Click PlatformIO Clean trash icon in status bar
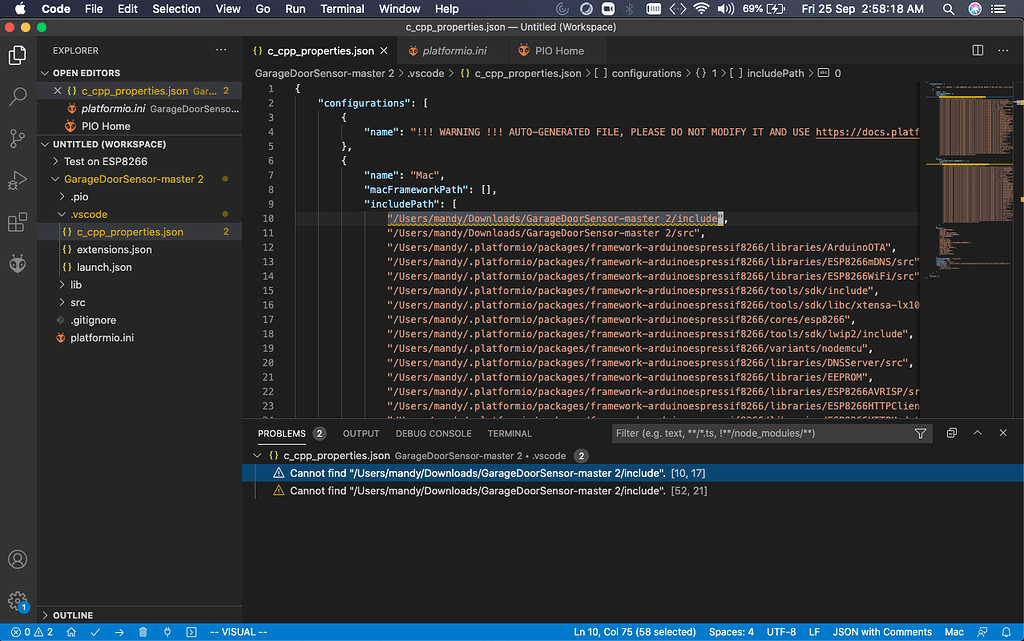This screenshot has height=641, width=1024. pos(143,632)
